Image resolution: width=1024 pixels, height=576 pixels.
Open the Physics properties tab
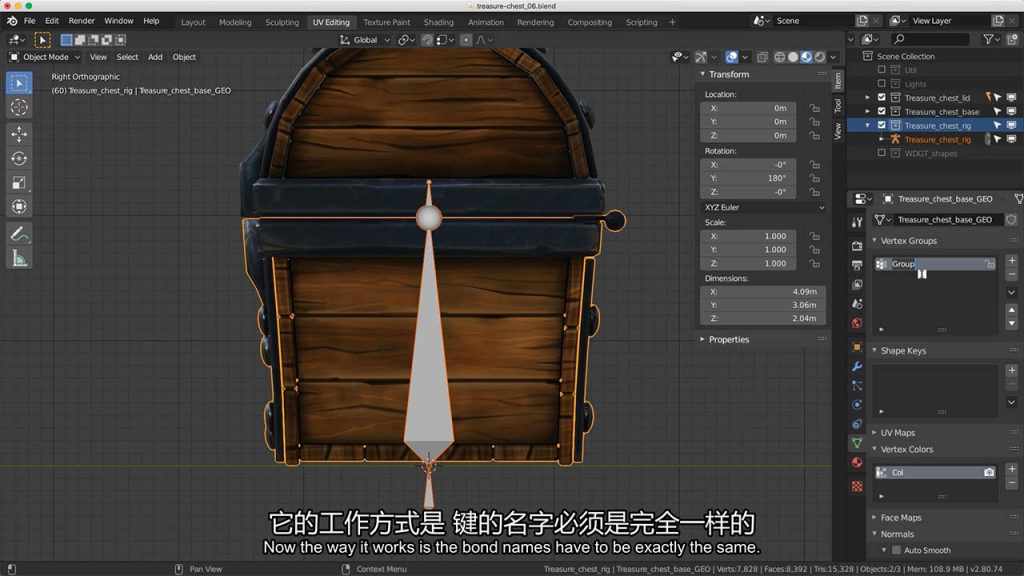pyautogui.click(x=857, y=405)
